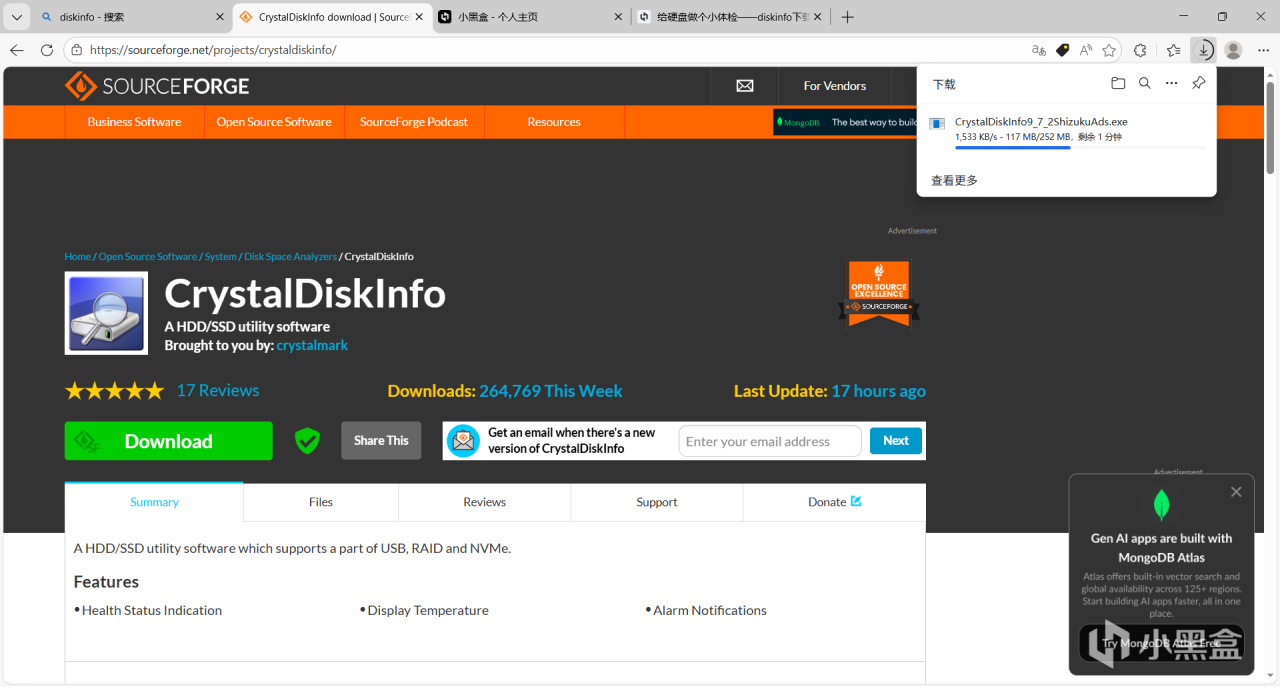Screen dimensions: 1280x687
Task: Click the email subscription envelope icon
Action: point(463,441)
